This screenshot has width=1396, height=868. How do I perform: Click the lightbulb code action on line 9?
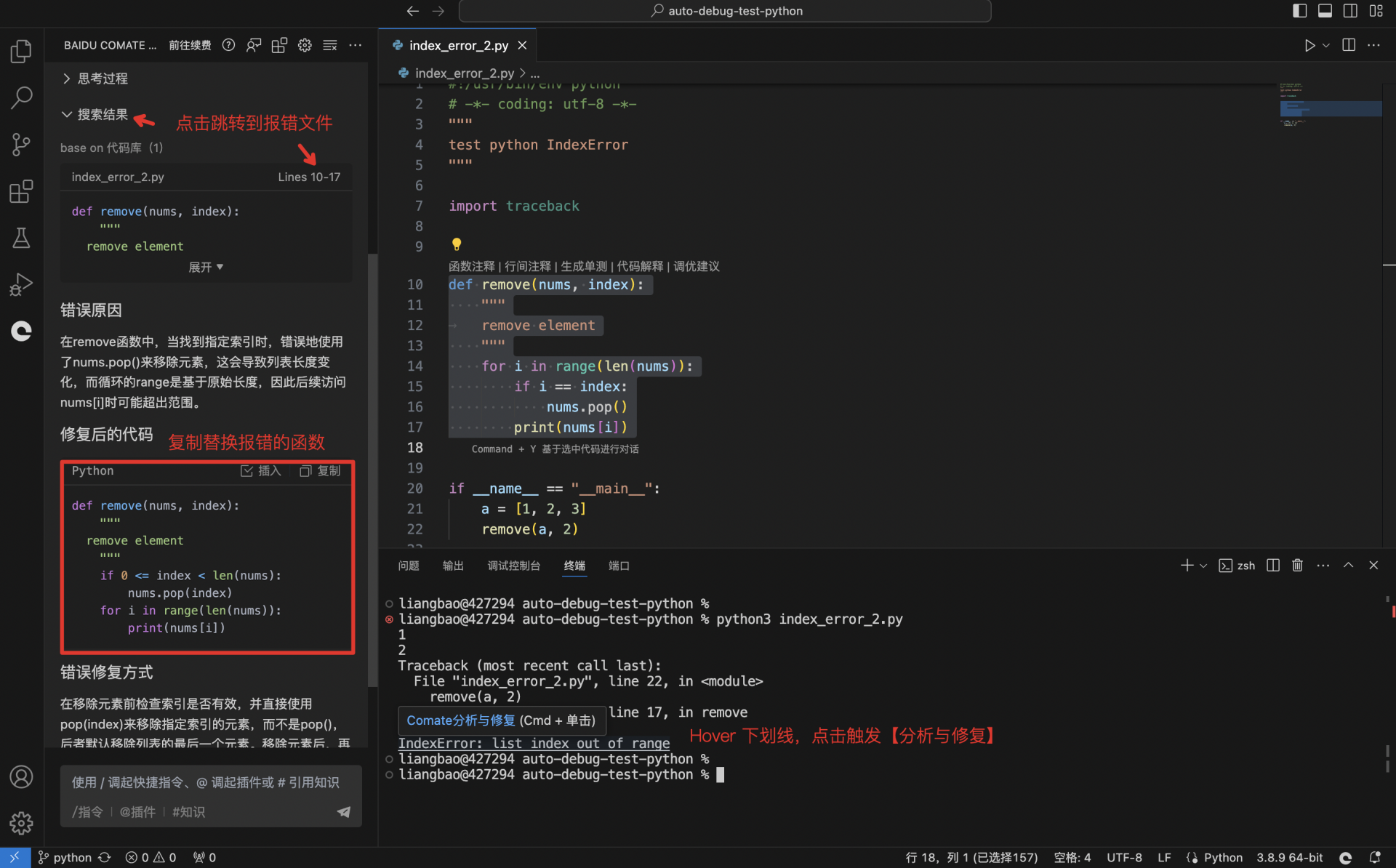457,244
